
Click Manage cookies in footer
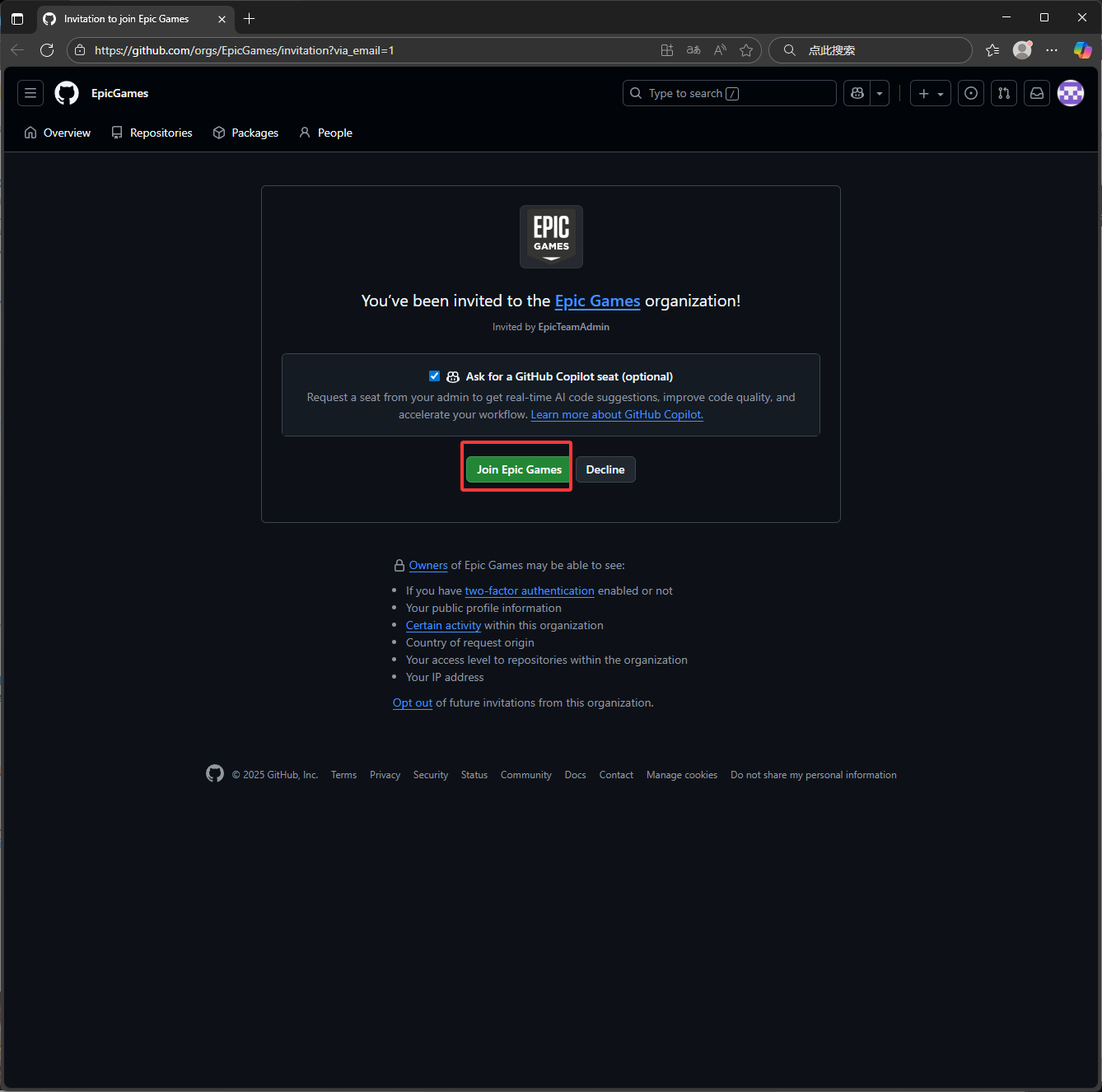point(682,775)
